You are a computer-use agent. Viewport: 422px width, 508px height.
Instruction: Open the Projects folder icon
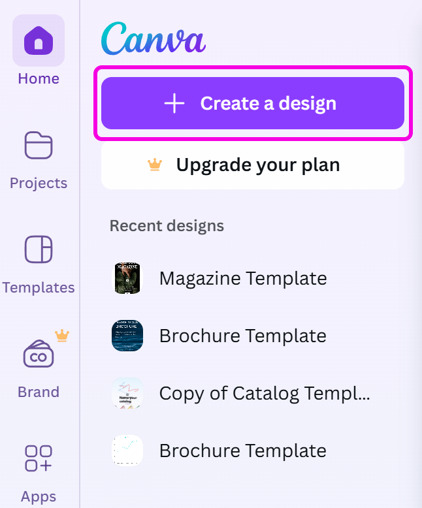coord(38,145)
